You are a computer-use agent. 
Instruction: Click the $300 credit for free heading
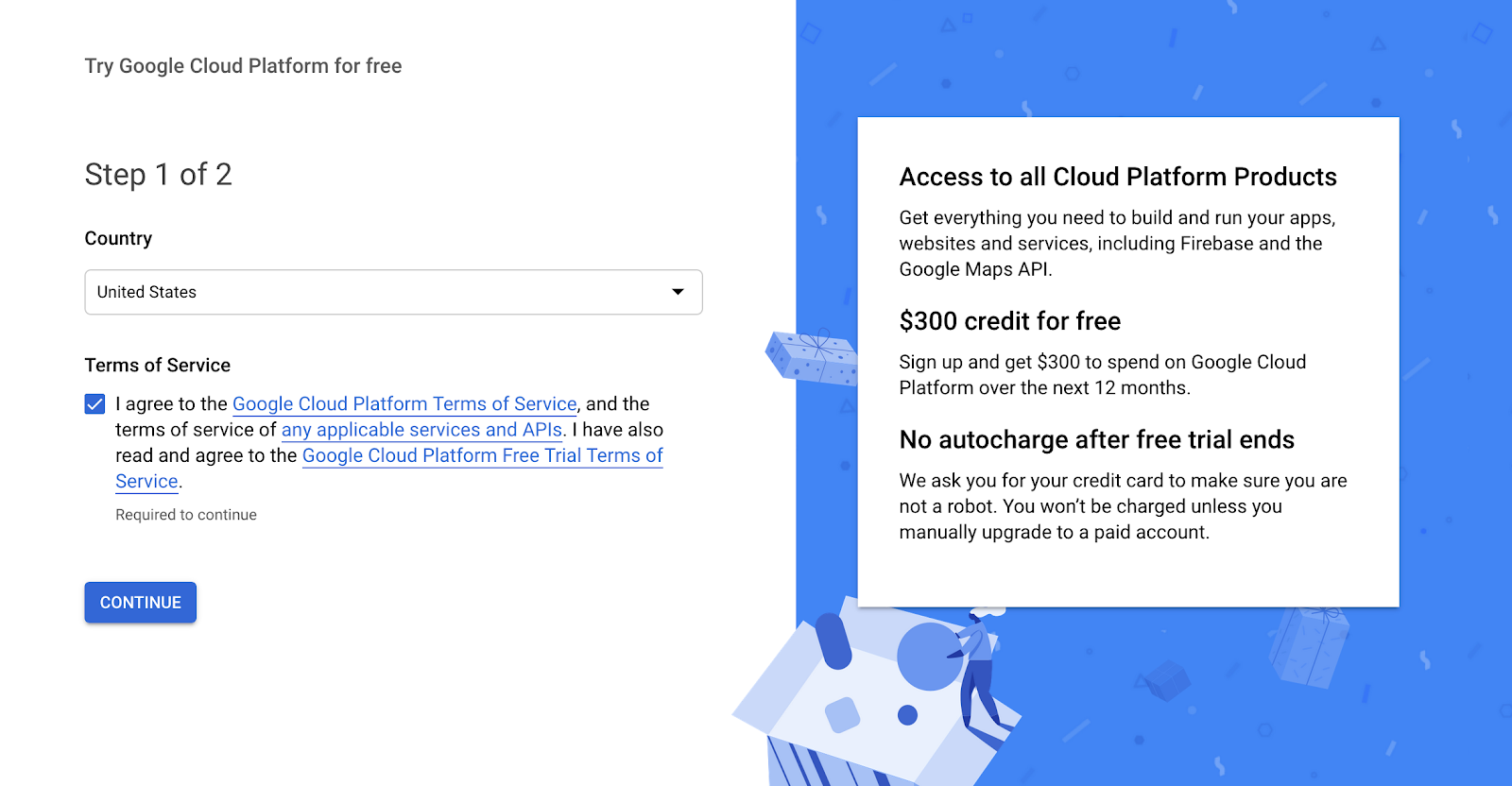pyautogui.click(x=1009, y=321)
